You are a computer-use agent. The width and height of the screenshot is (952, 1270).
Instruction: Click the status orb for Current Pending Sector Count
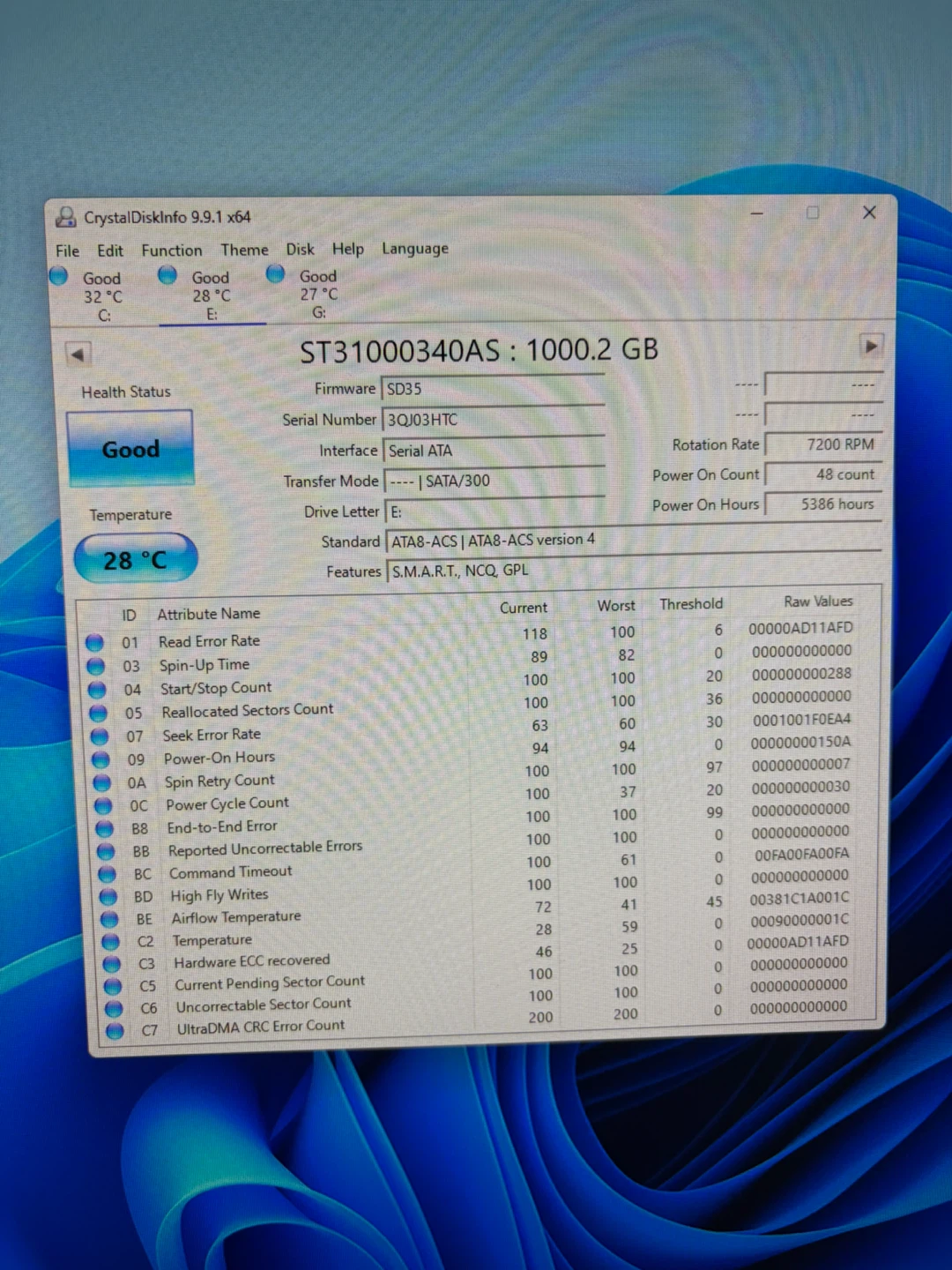(112, 987)
